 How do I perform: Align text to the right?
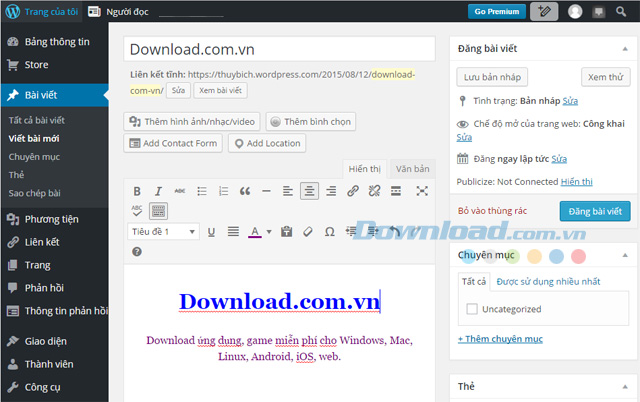(331, 191)
